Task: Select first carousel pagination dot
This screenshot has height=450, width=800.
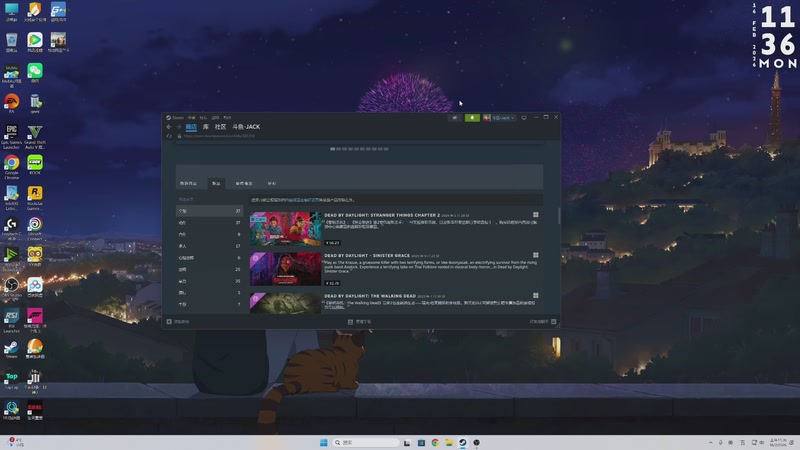Action: (333, 149)
